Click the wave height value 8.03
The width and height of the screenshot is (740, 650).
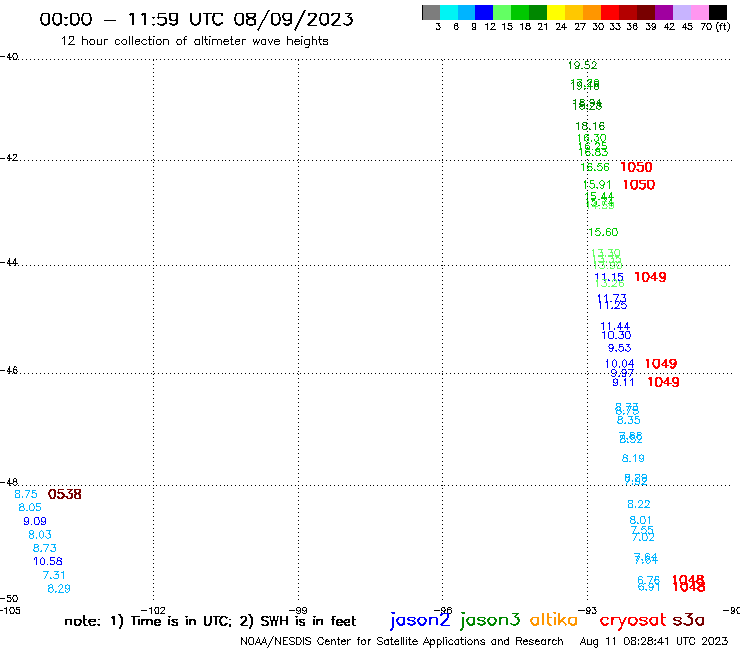(x=40, y=535)
